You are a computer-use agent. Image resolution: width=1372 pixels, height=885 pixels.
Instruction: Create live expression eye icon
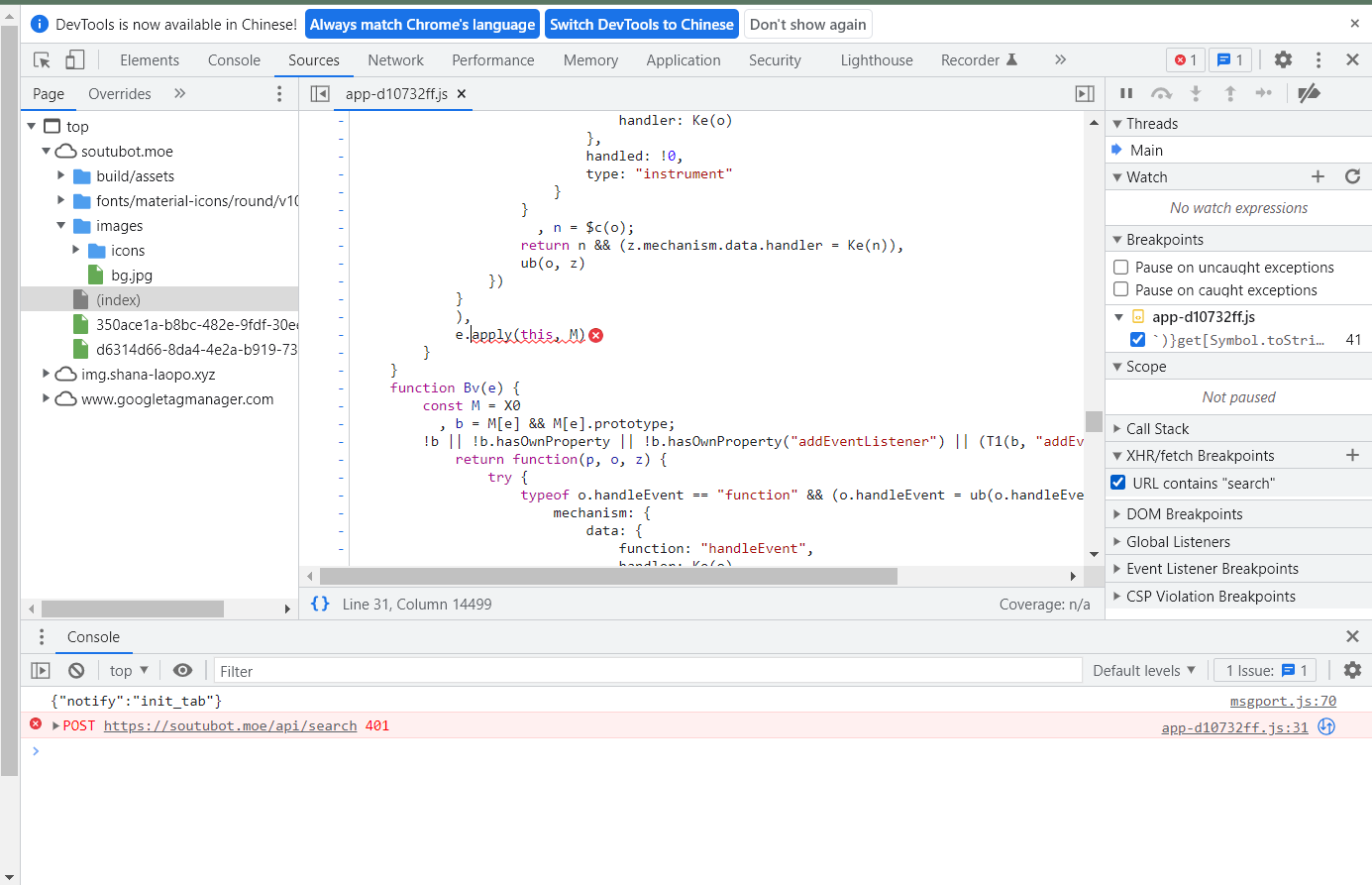coord(182,671)
